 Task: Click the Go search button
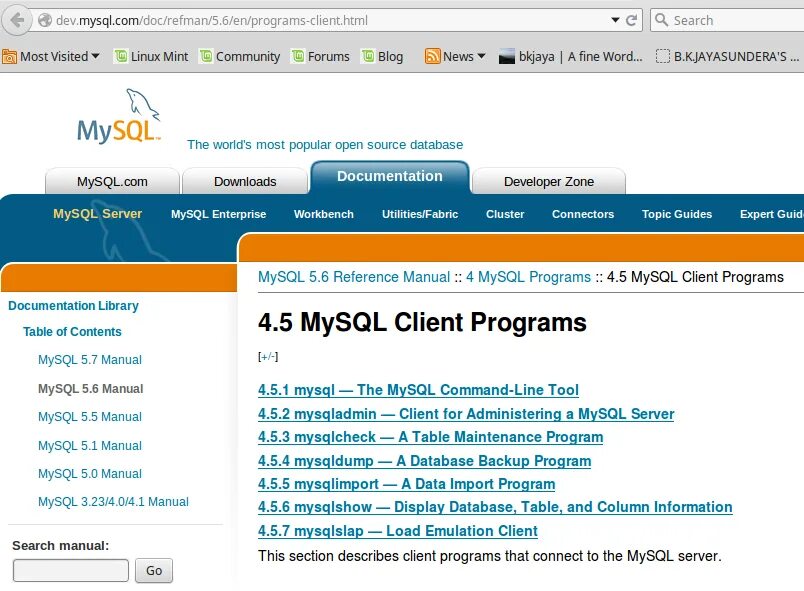coord(154,570)
